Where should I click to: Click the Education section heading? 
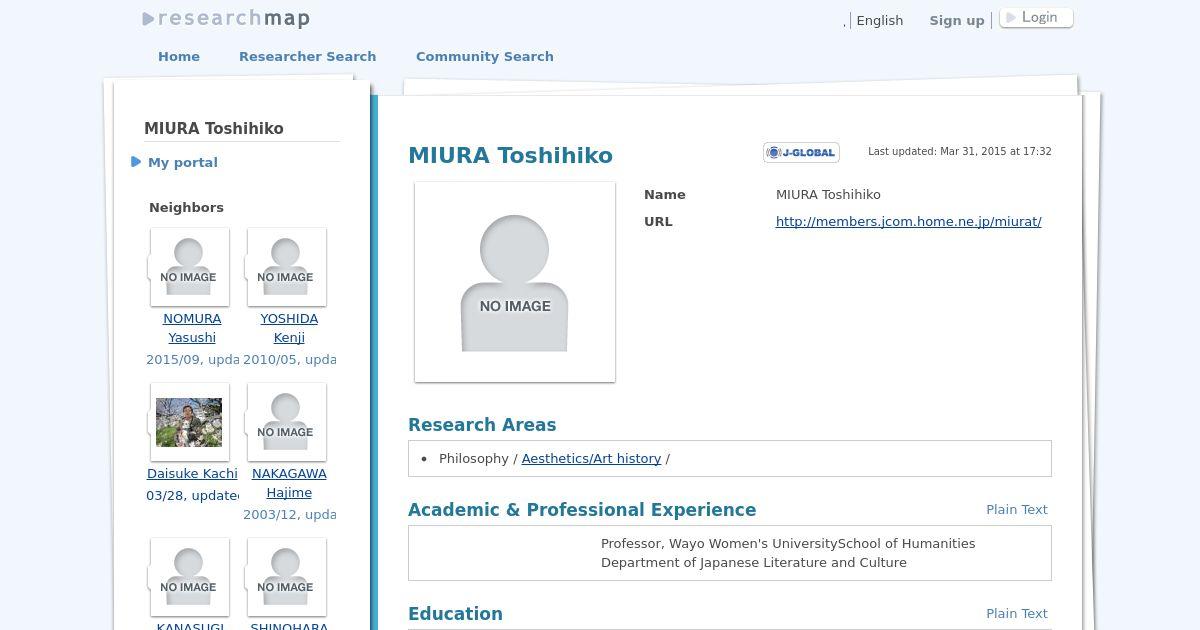(455, 613)
